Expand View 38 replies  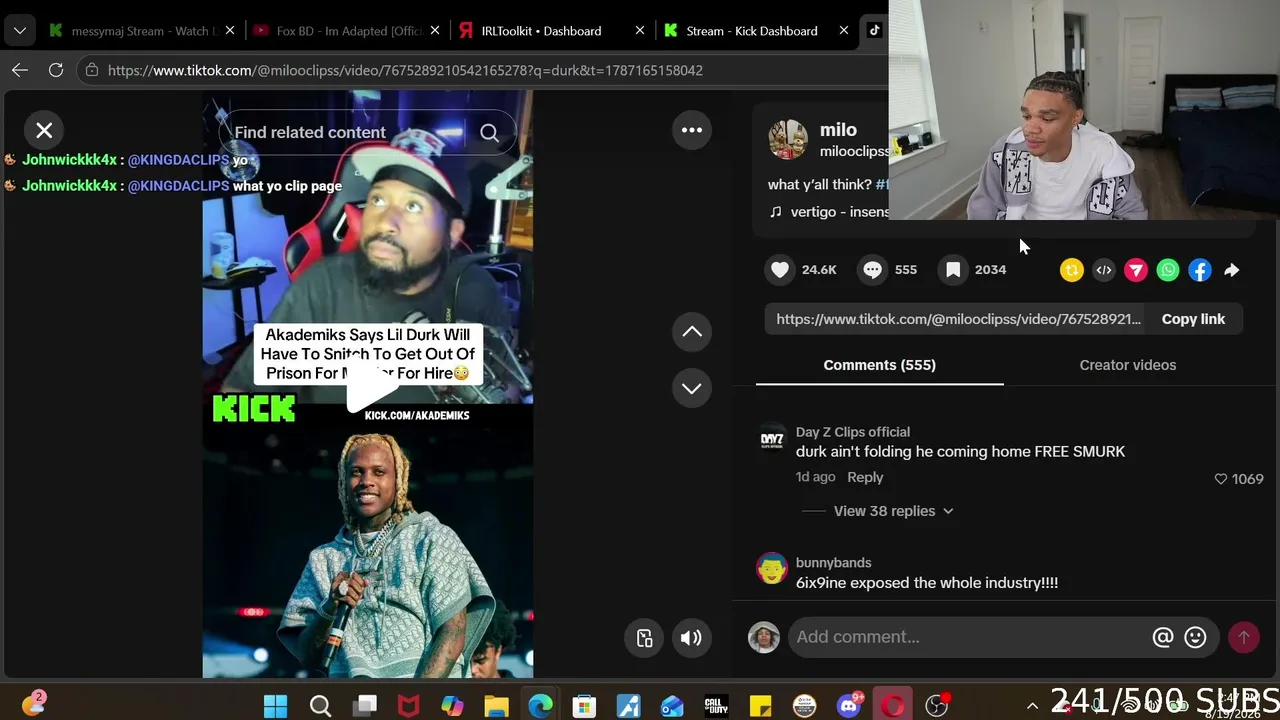(x=893, y=511)
